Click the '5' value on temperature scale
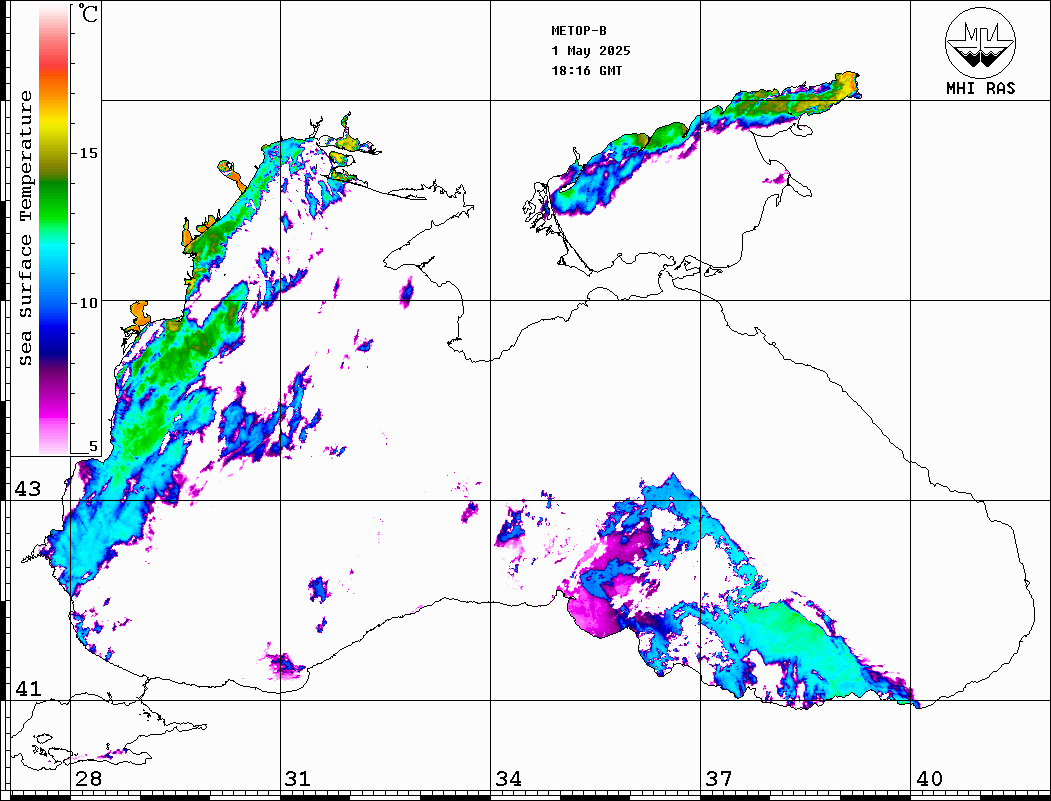 [x=93, y=446]
